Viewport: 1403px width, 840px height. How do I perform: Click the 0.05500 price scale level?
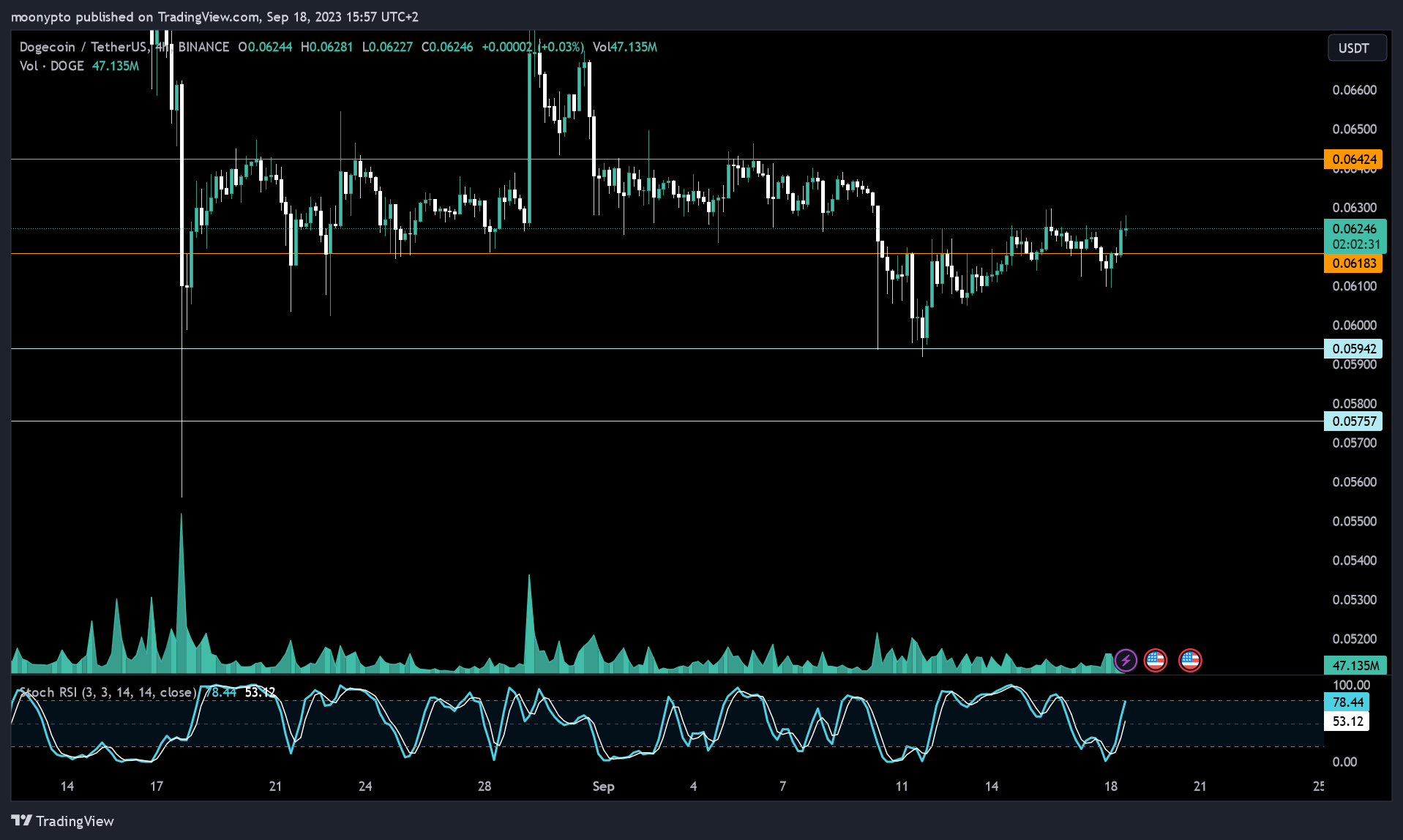1354,522
